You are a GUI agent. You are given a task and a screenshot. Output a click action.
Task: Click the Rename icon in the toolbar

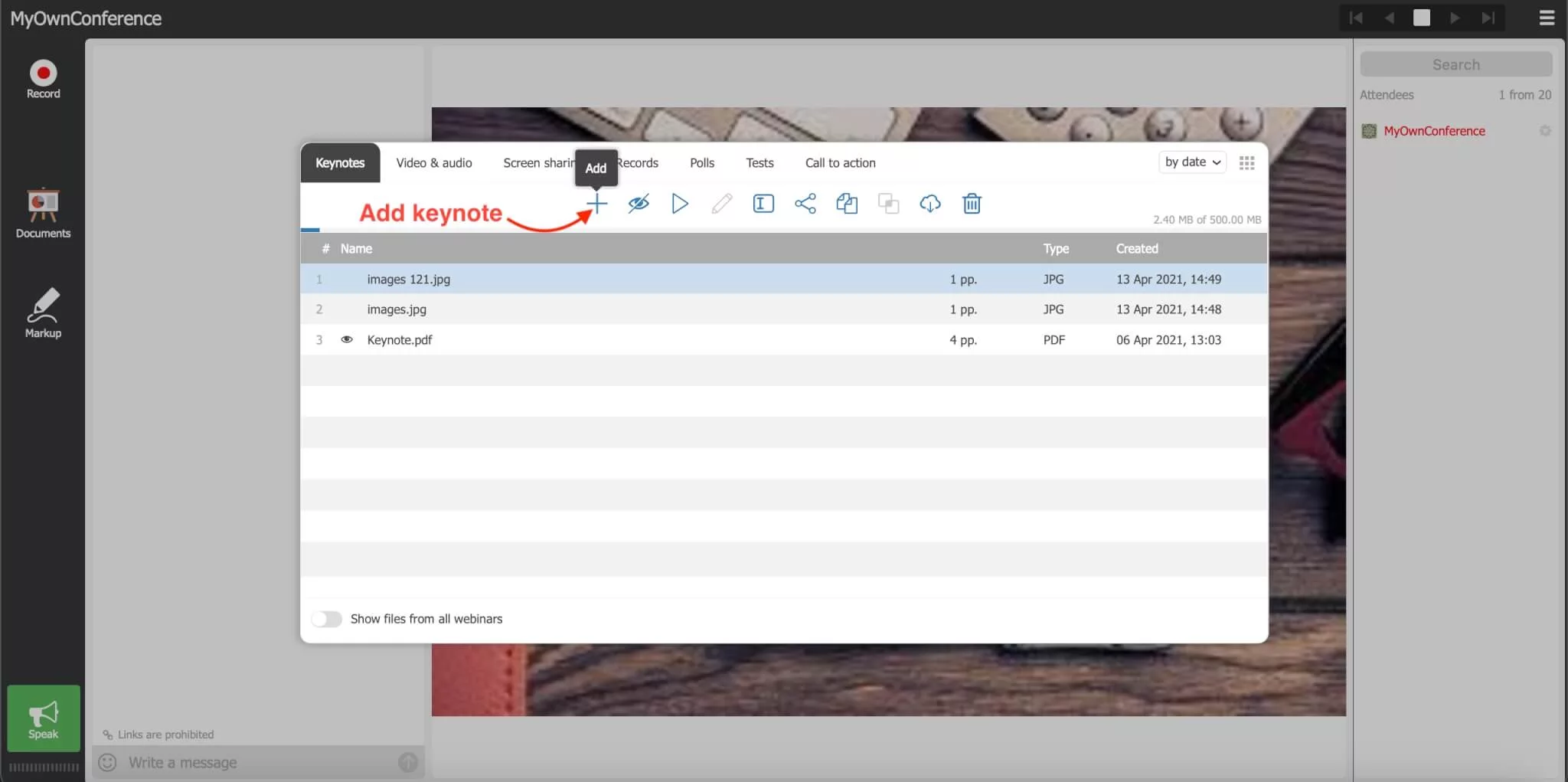point(763,203)
